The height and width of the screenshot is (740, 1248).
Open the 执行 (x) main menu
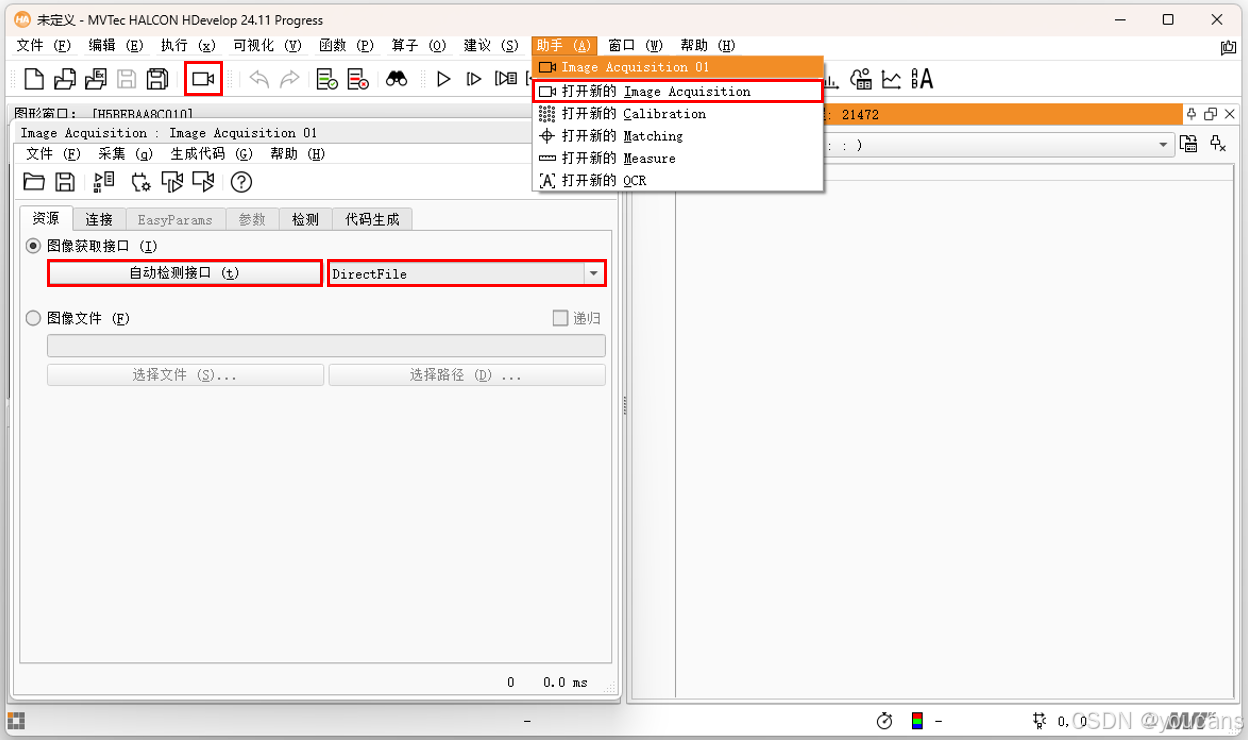click(188, 45)
